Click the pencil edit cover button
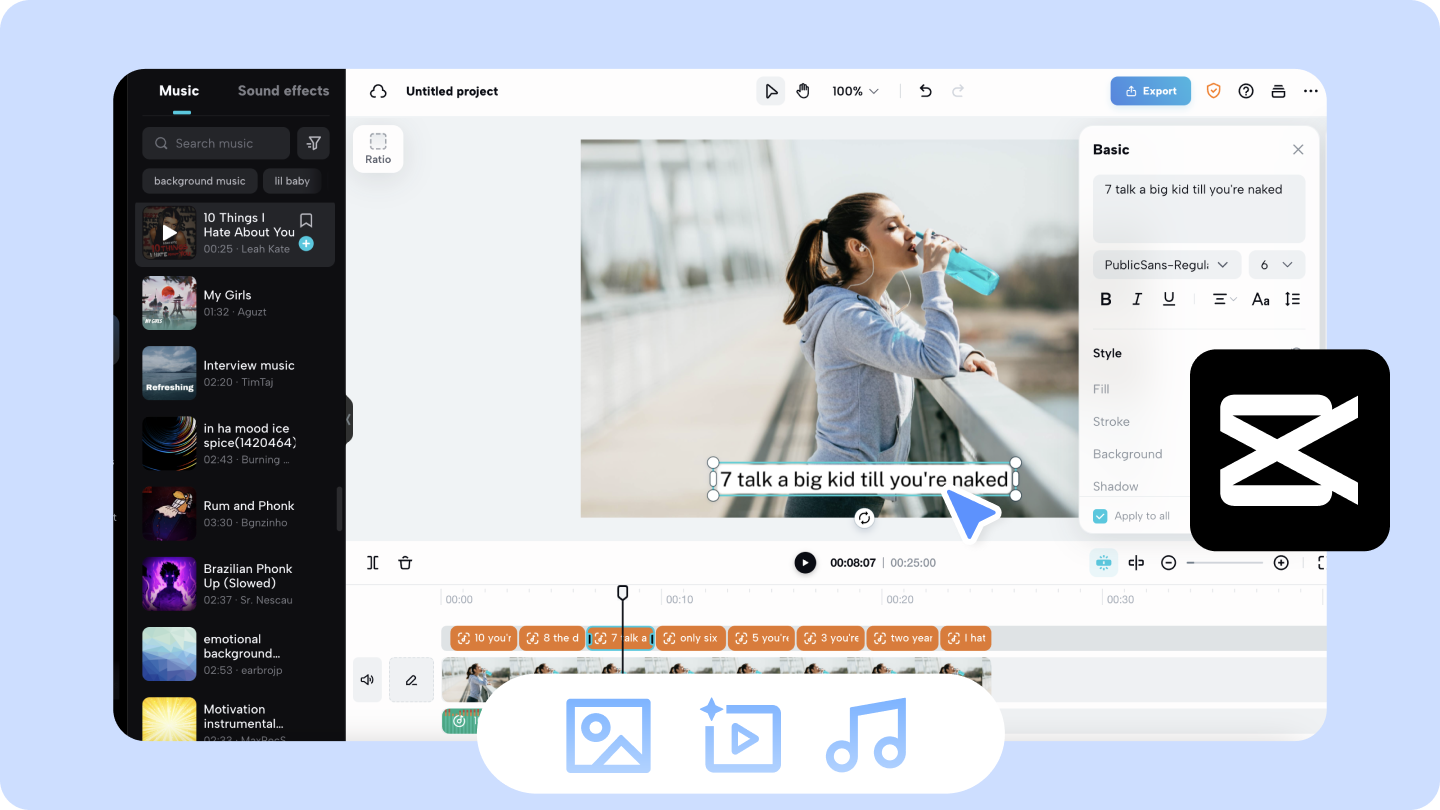The width and height of the screenshot is (1440, 810). 411,680
